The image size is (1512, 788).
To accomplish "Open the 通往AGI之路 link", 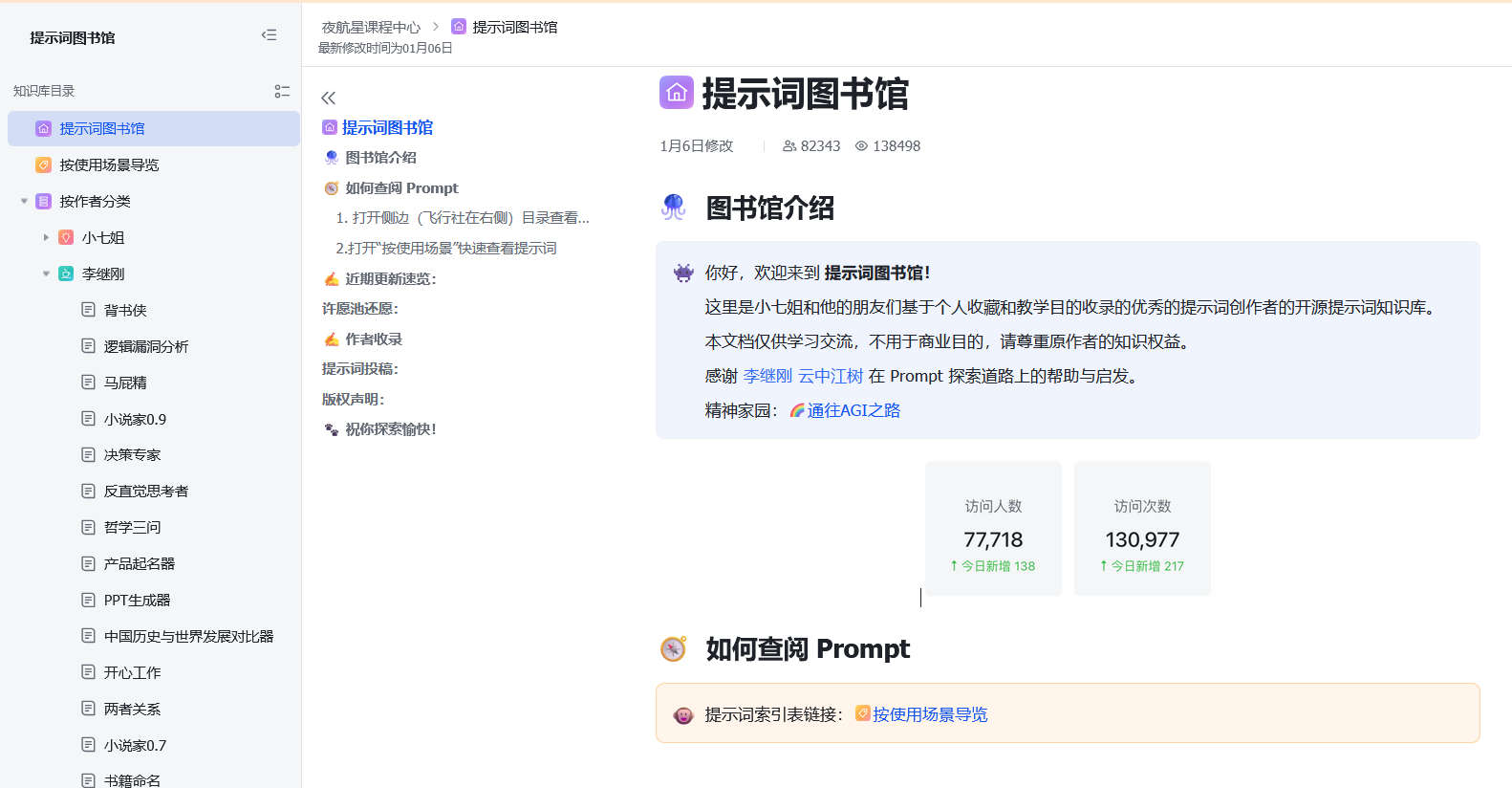I will [x=853, y=410].
